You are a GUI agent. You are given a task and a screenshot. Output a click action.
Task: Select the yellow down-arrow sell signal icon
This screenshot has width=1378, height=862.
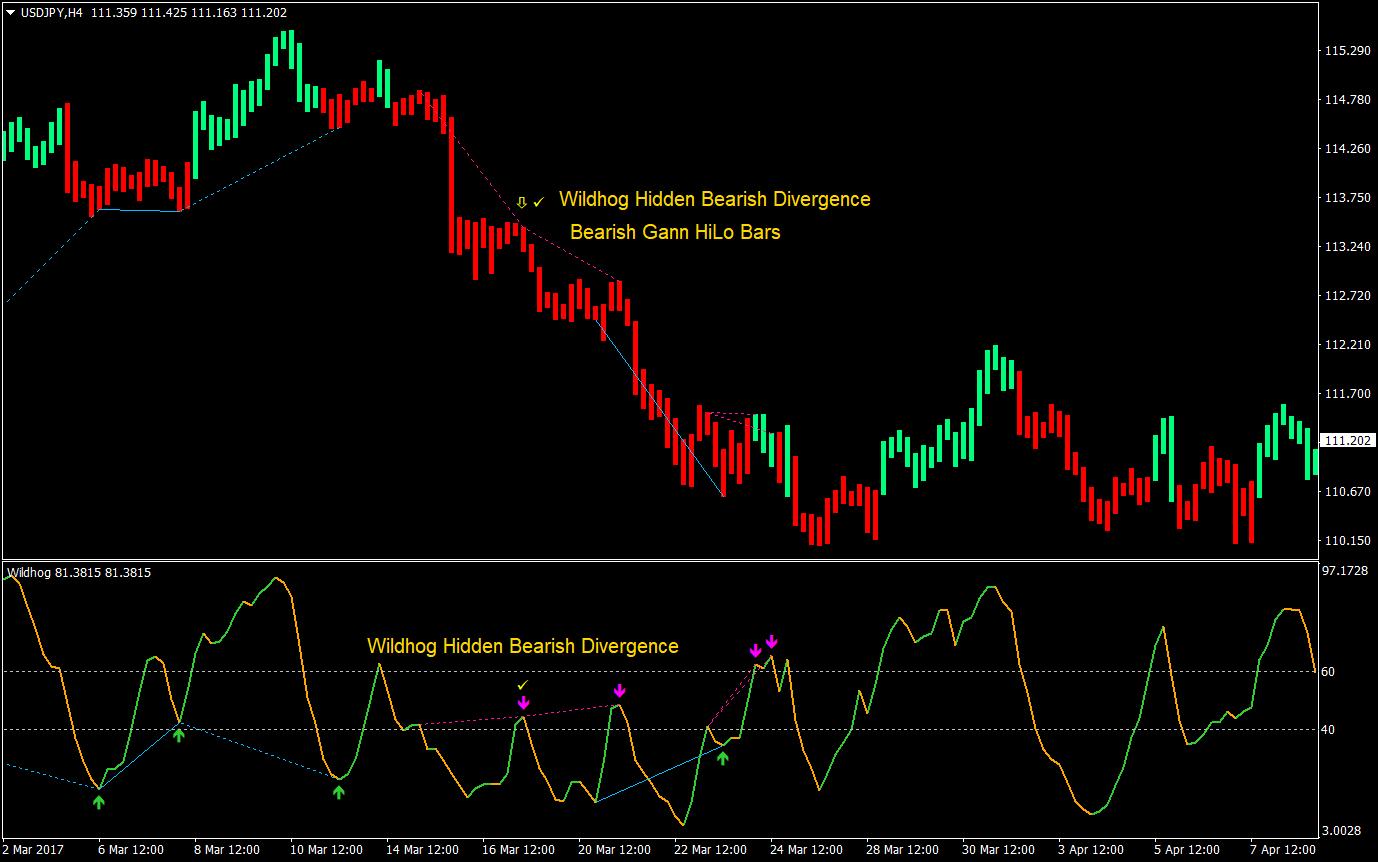click(521, 201)
